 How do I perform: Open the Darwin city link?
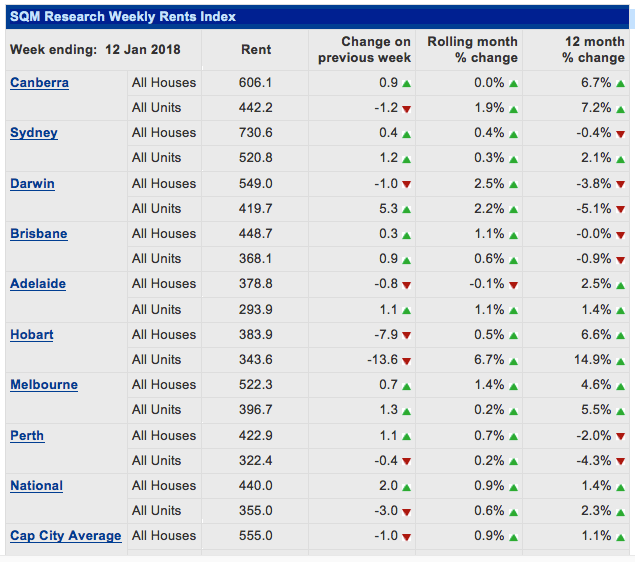point(32,183)
